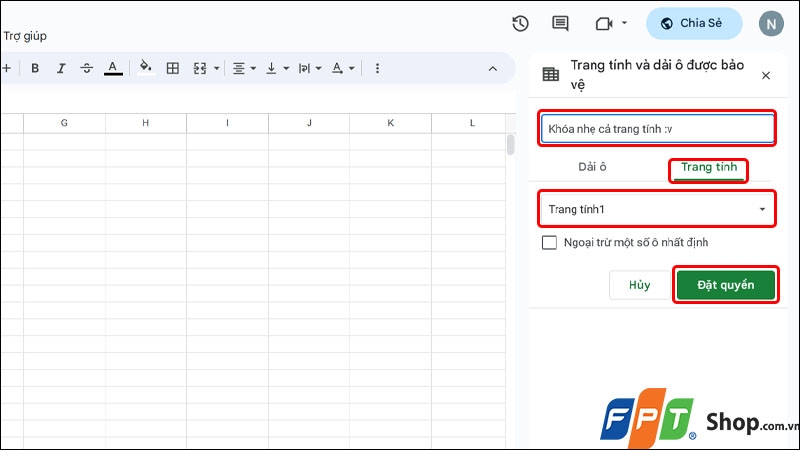Open the comments panel icon
Viewport: 800px width, 450px height.
[x=560, y=23]
